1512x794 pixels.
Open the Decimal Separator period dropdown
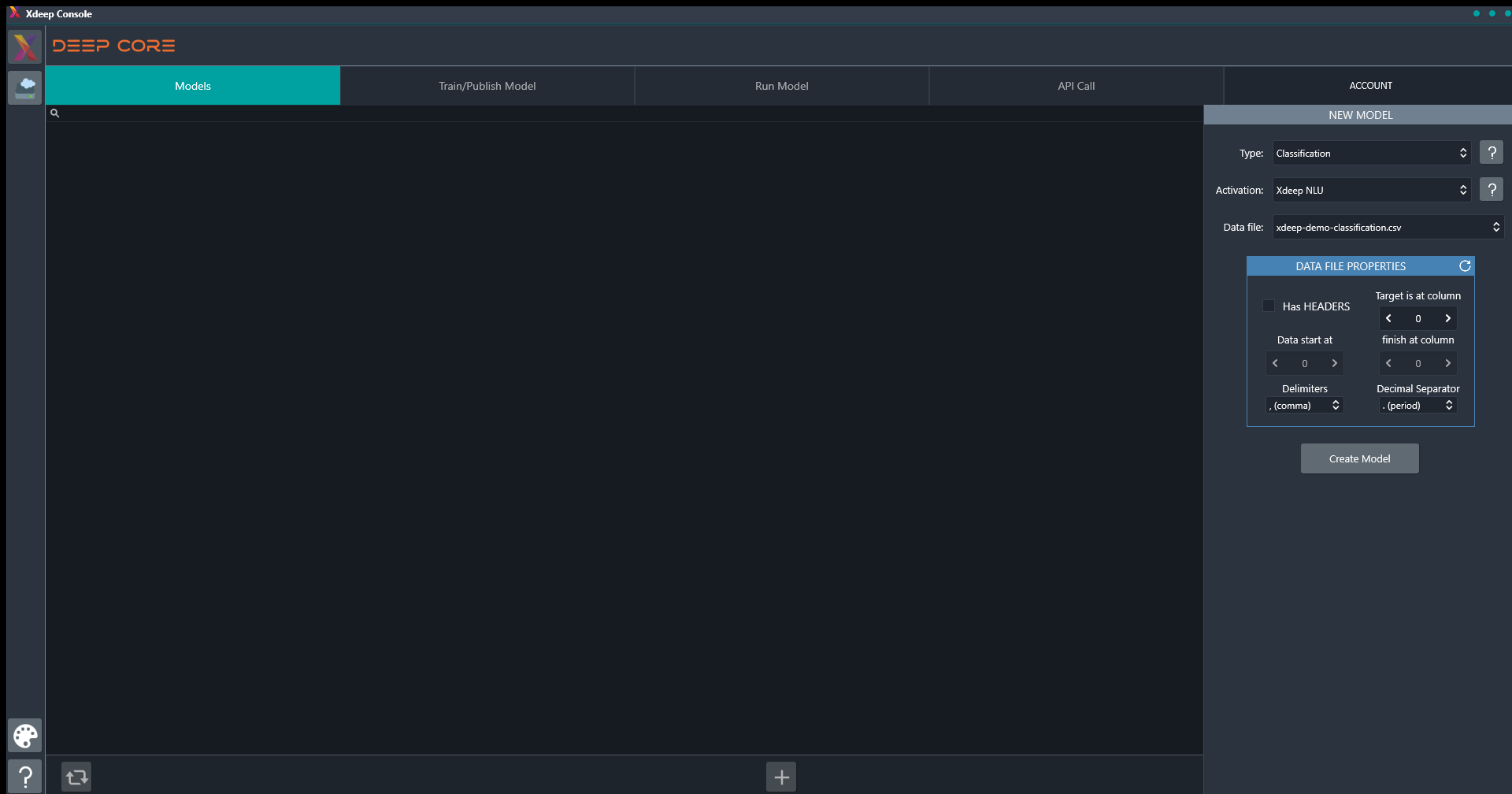[x=1417, y=405]
